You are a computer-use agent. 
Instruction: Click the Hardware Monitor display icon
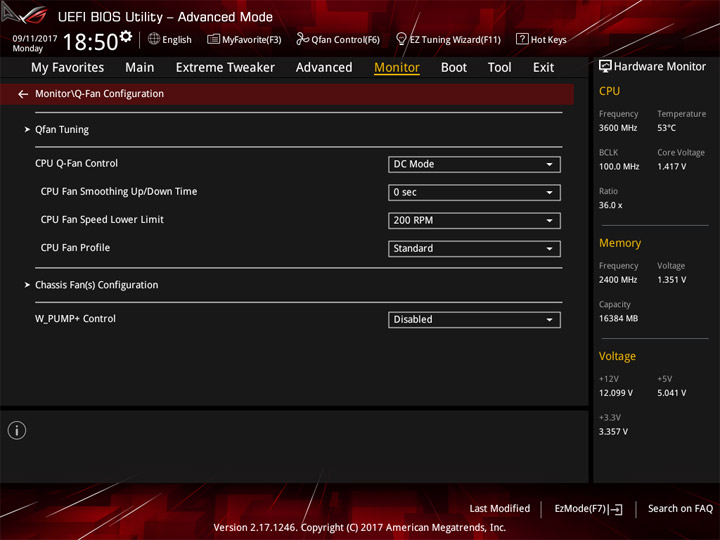click(x=605, y=67)
